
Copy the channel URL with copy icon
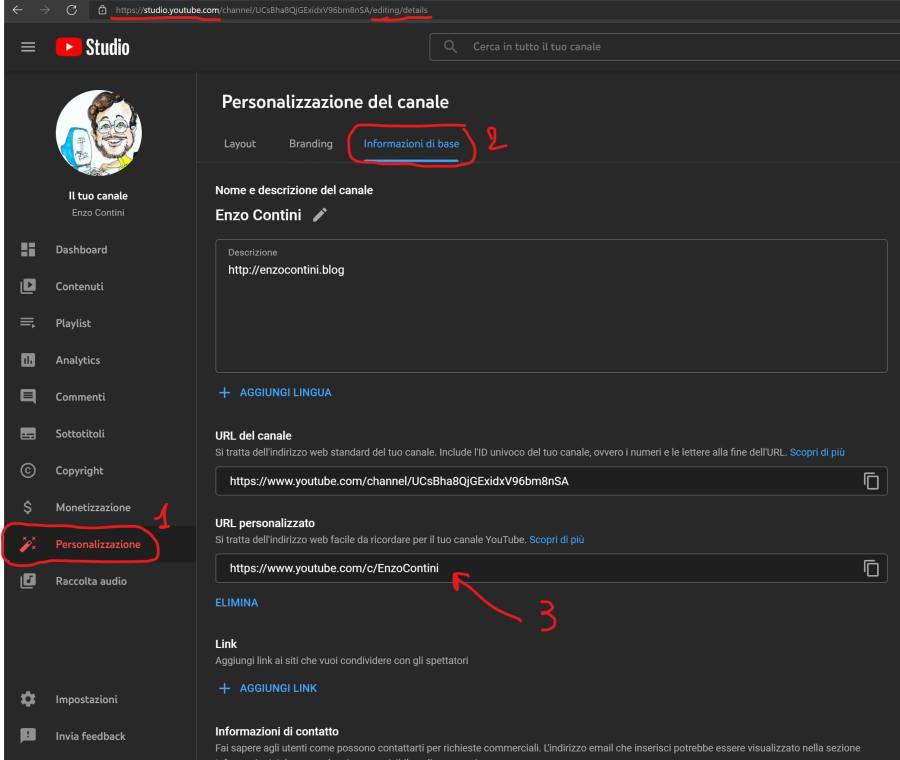tap(871, 481)
